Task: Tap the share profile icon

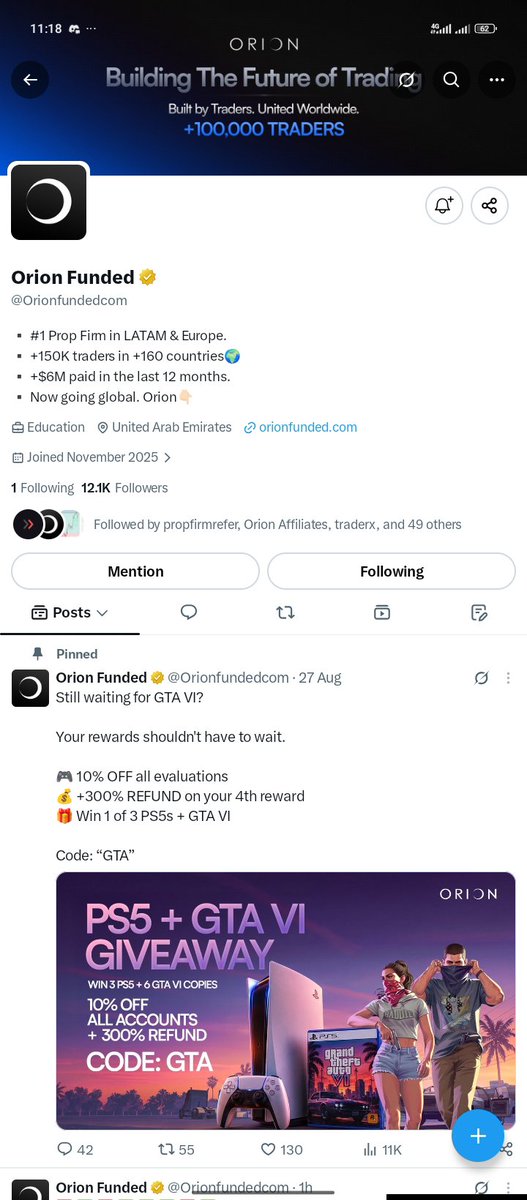Action: tap(489, 205)
